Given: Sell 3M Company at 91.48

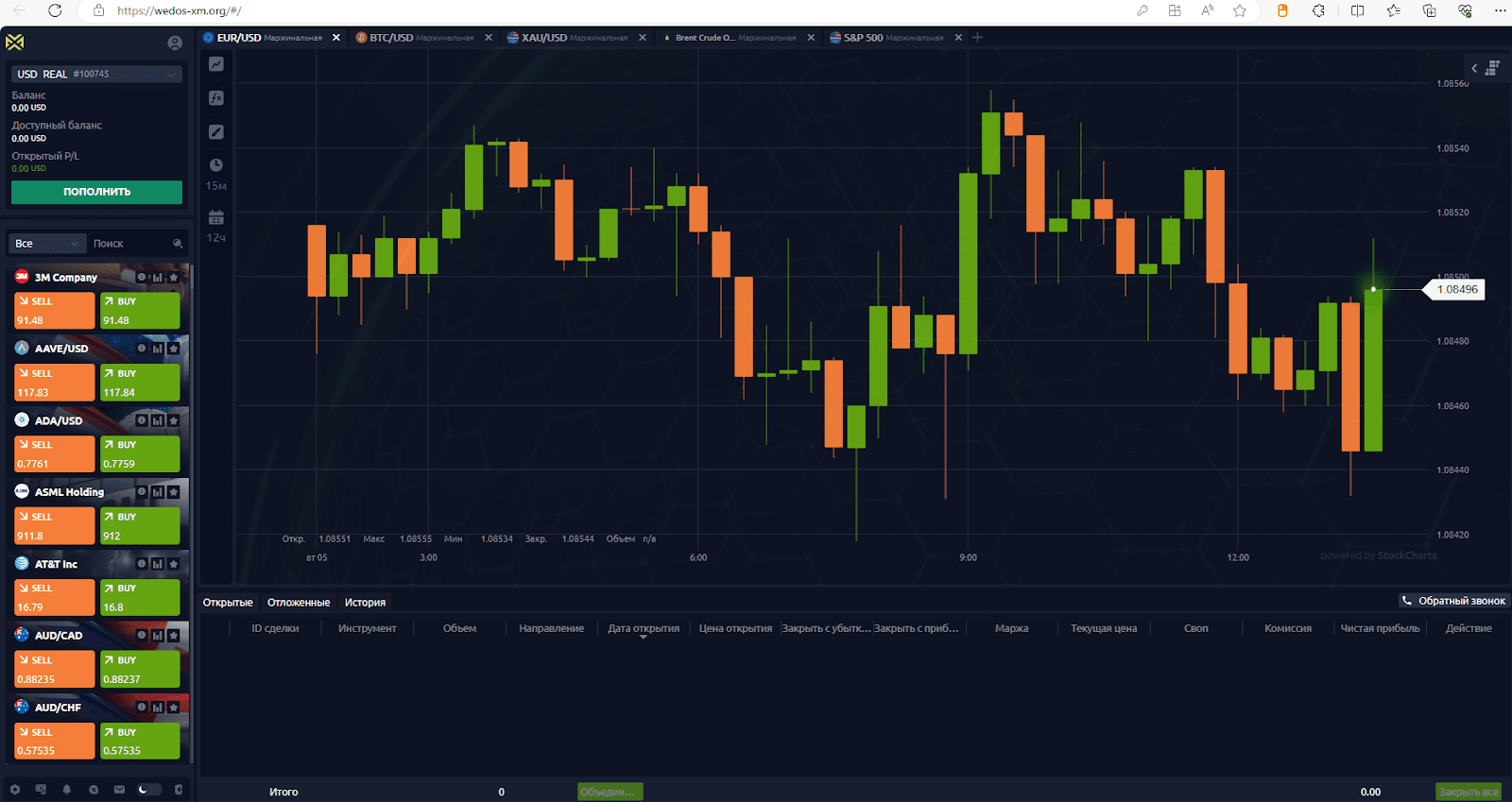Looking at the screenshot, I should 54,311.
